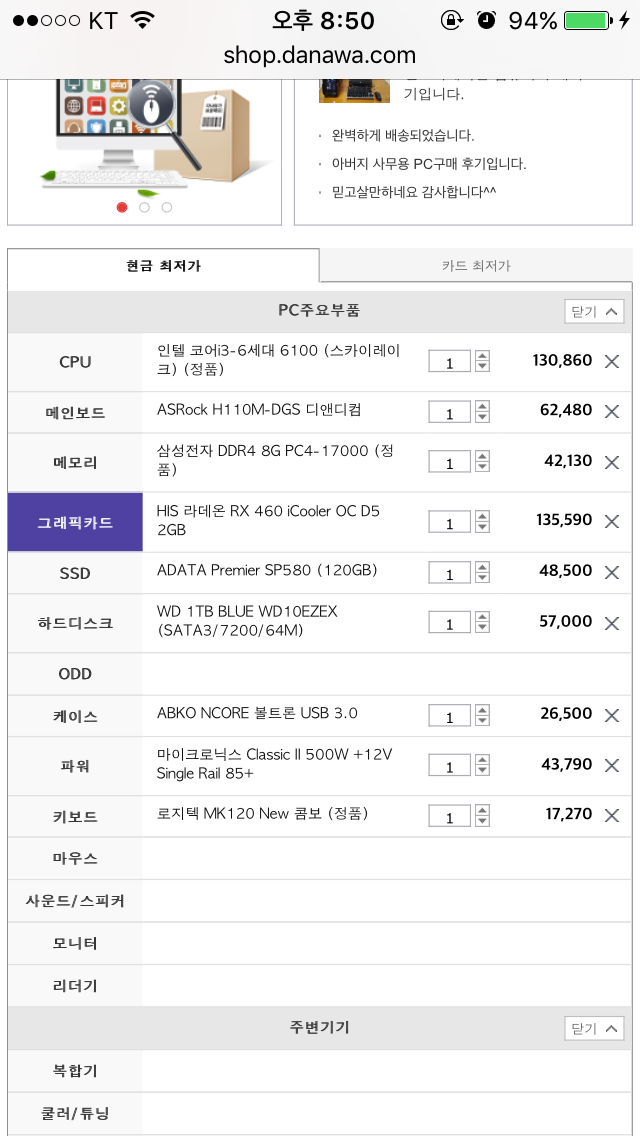Tap the shop.danawa.com address bar
This screenshot has width=640, height=1136.
coord(320,55)
